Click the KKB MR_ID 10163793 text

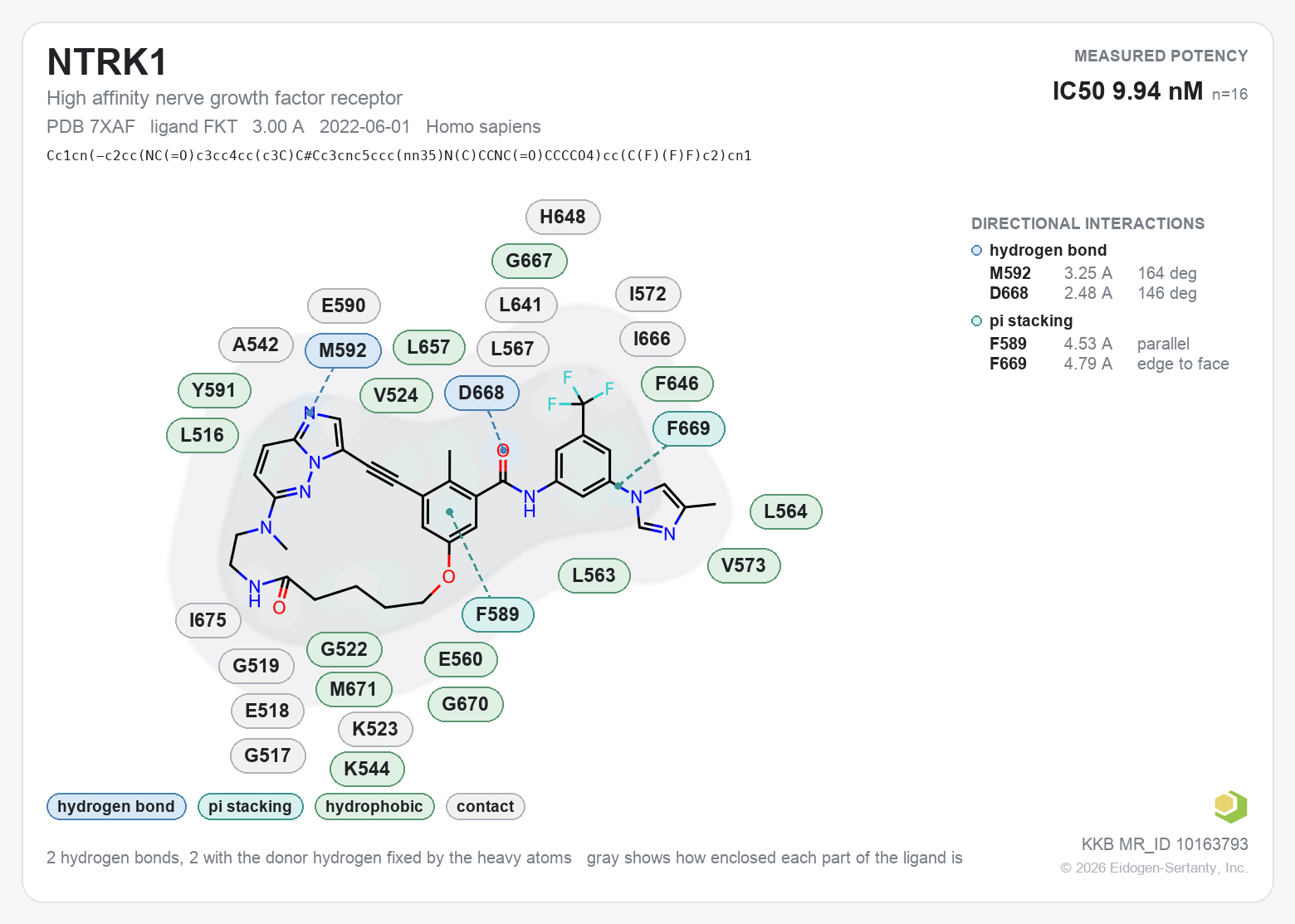click(1165, 844)
